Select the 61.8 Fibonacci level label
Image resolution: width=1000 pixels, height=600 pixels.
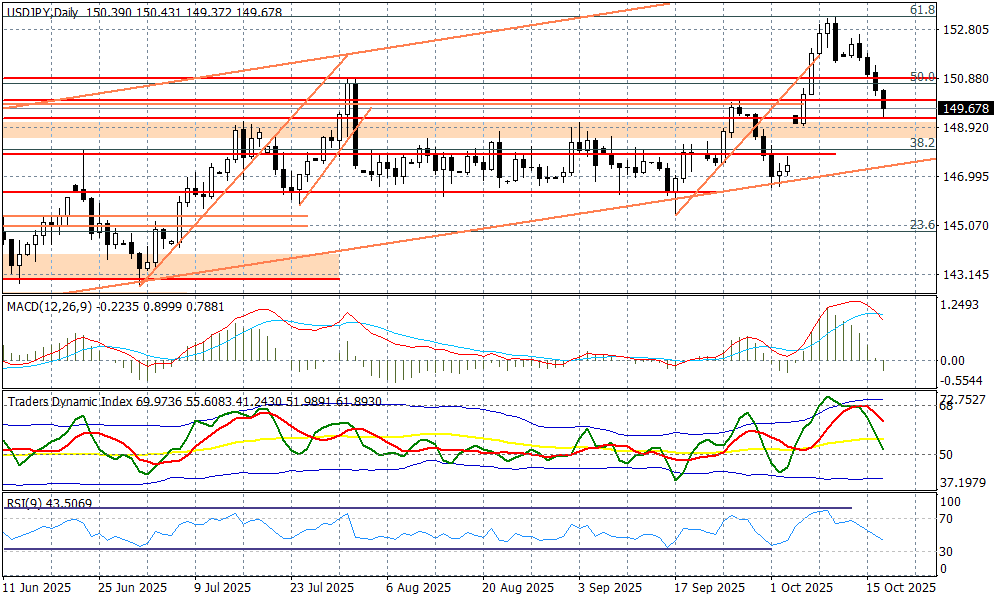click(921, 9)
